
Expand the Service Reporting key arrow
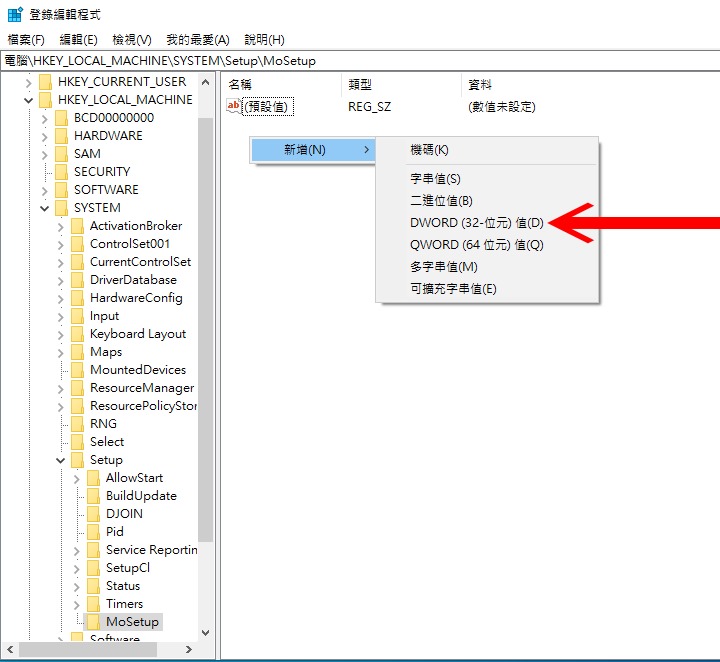[77, 550]
